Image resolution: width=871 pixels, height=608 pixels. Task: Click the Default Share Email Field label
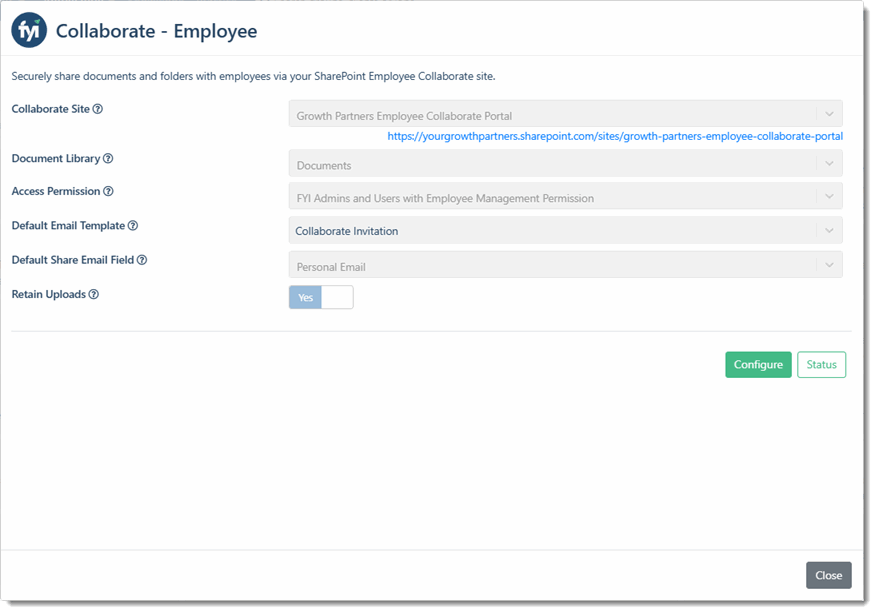tap(73, 260)
